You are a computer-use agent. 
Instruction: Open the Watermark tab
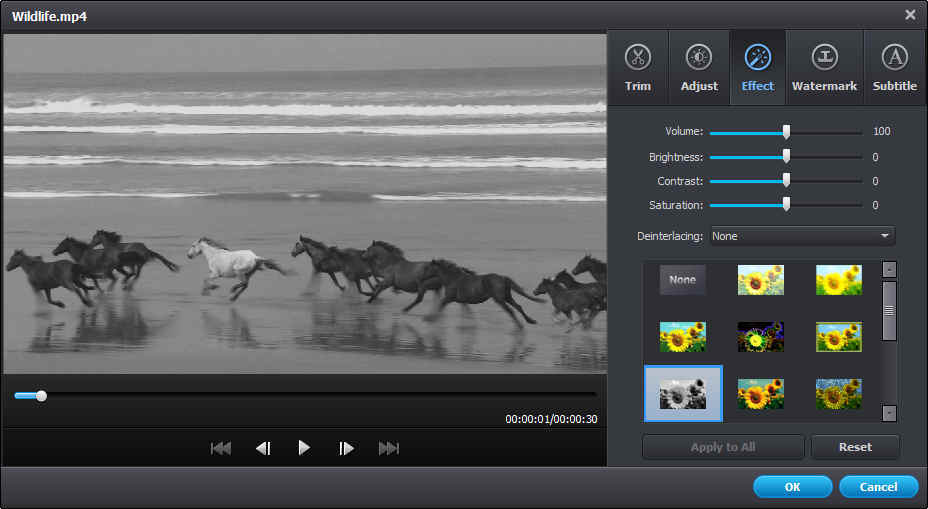pos(824,68)
